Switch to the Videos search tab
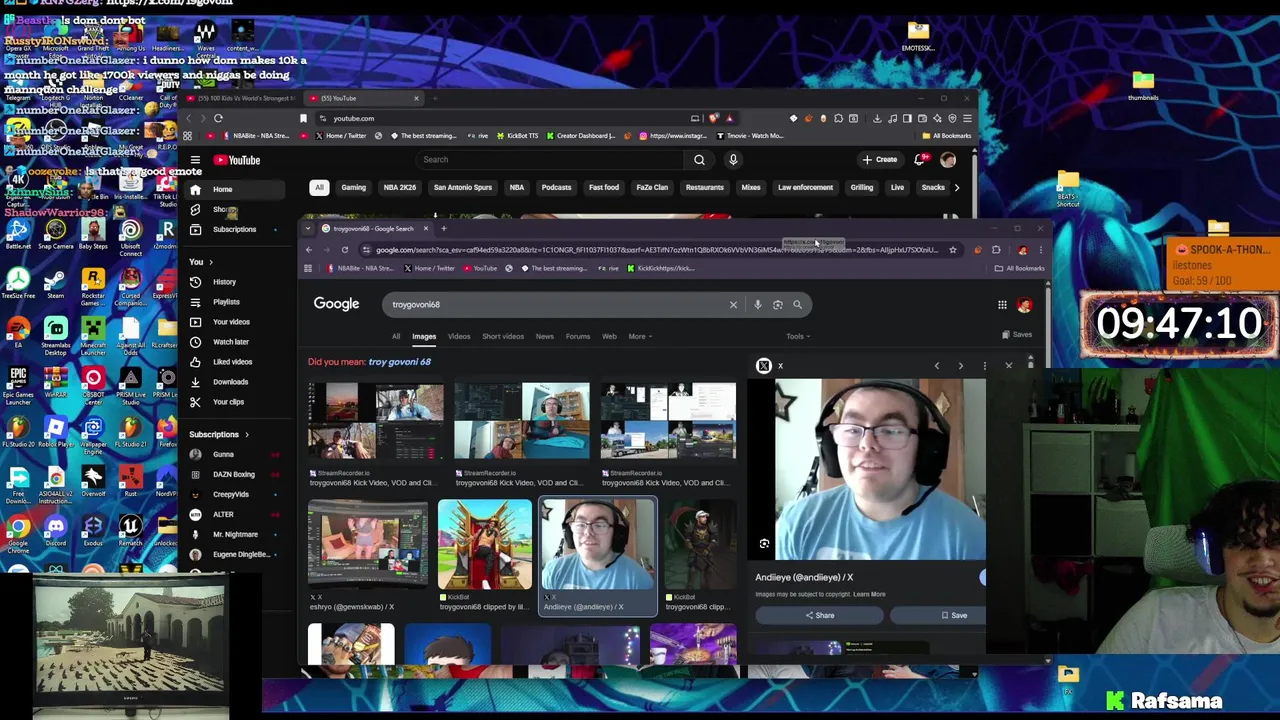Viewport: 1280px width, 720px height. pos(459,336)
